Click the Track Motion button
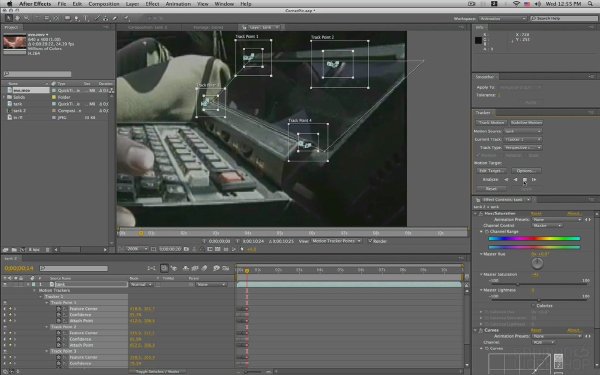 click(x=491, y=122)
